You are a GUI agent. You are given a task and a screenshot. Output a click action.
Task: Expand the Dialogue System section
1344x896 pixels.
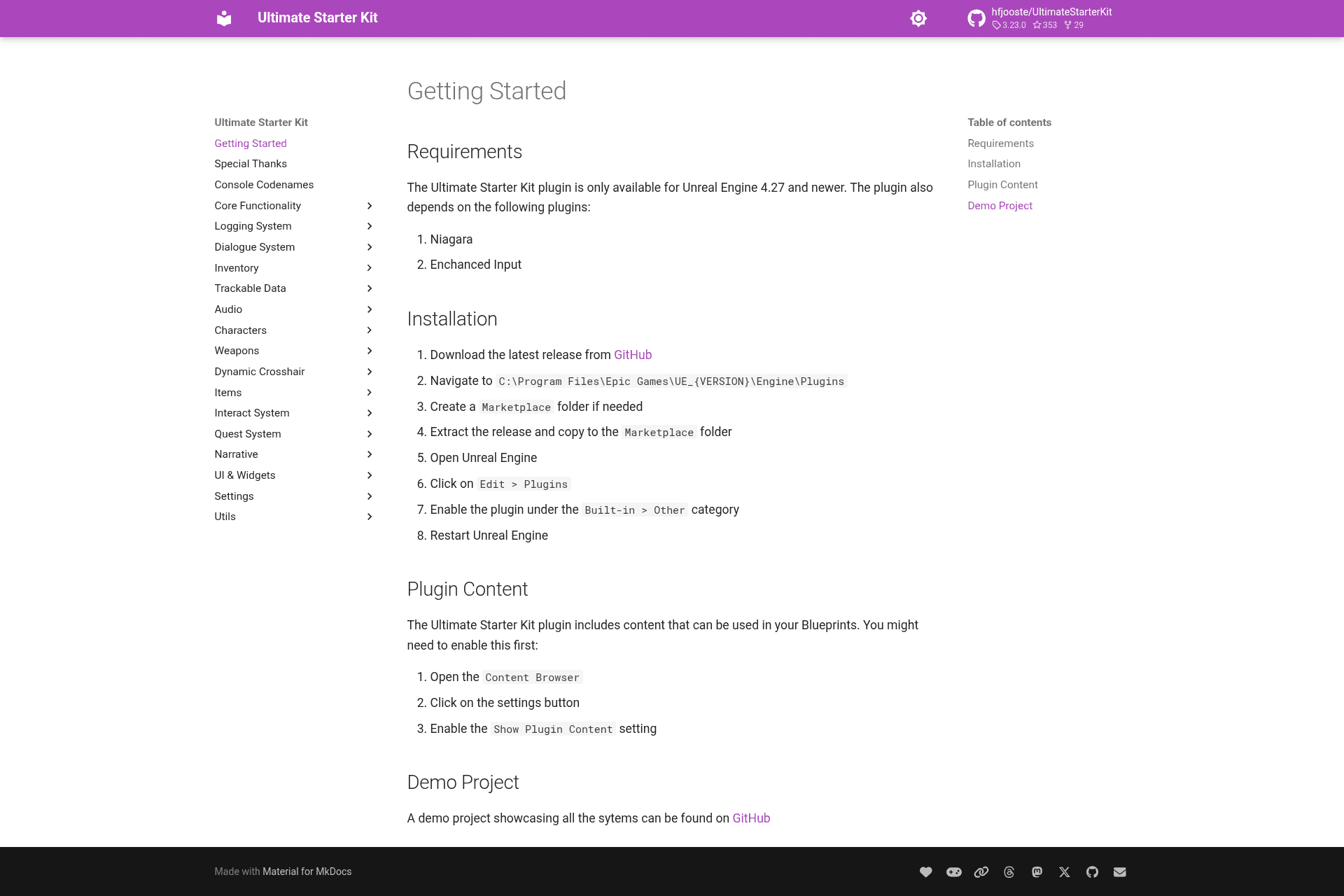pyautogui.click(x=294, y=247)
